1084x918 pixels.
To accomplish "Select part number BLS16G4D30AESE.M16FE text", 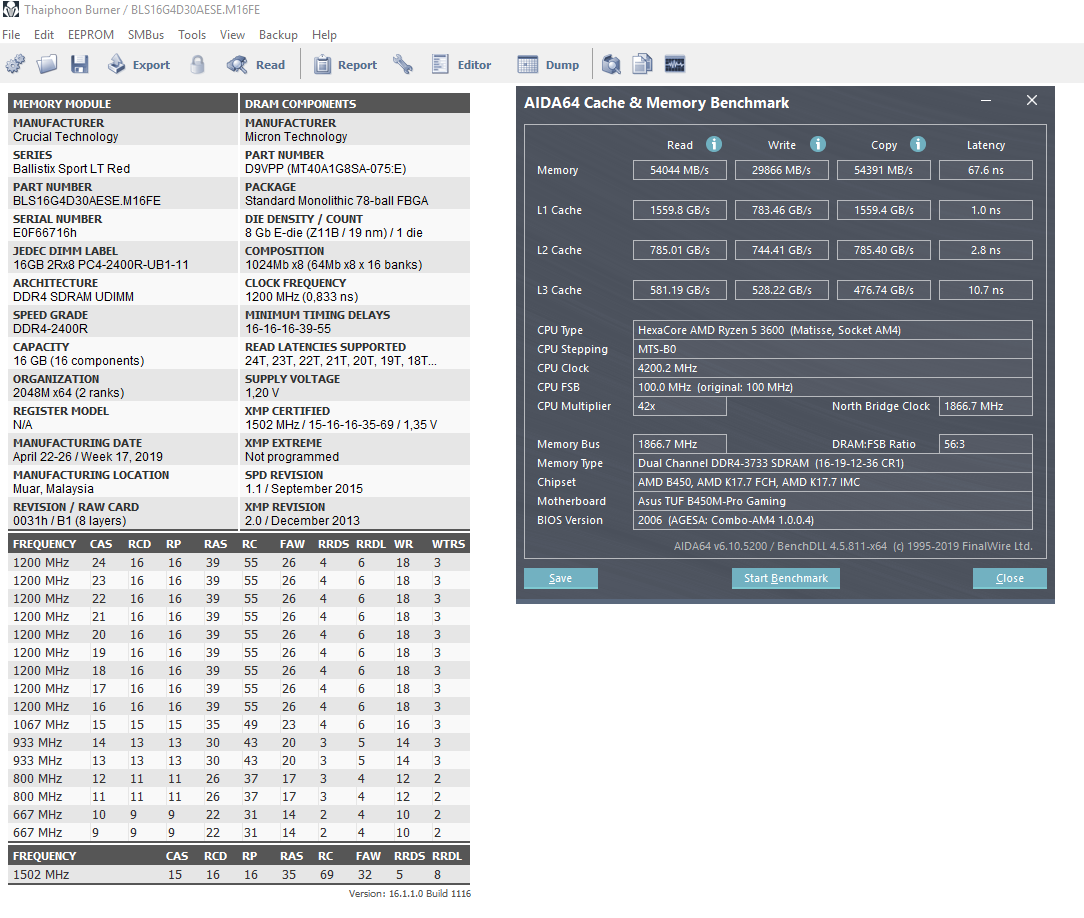I will (87, 201).
